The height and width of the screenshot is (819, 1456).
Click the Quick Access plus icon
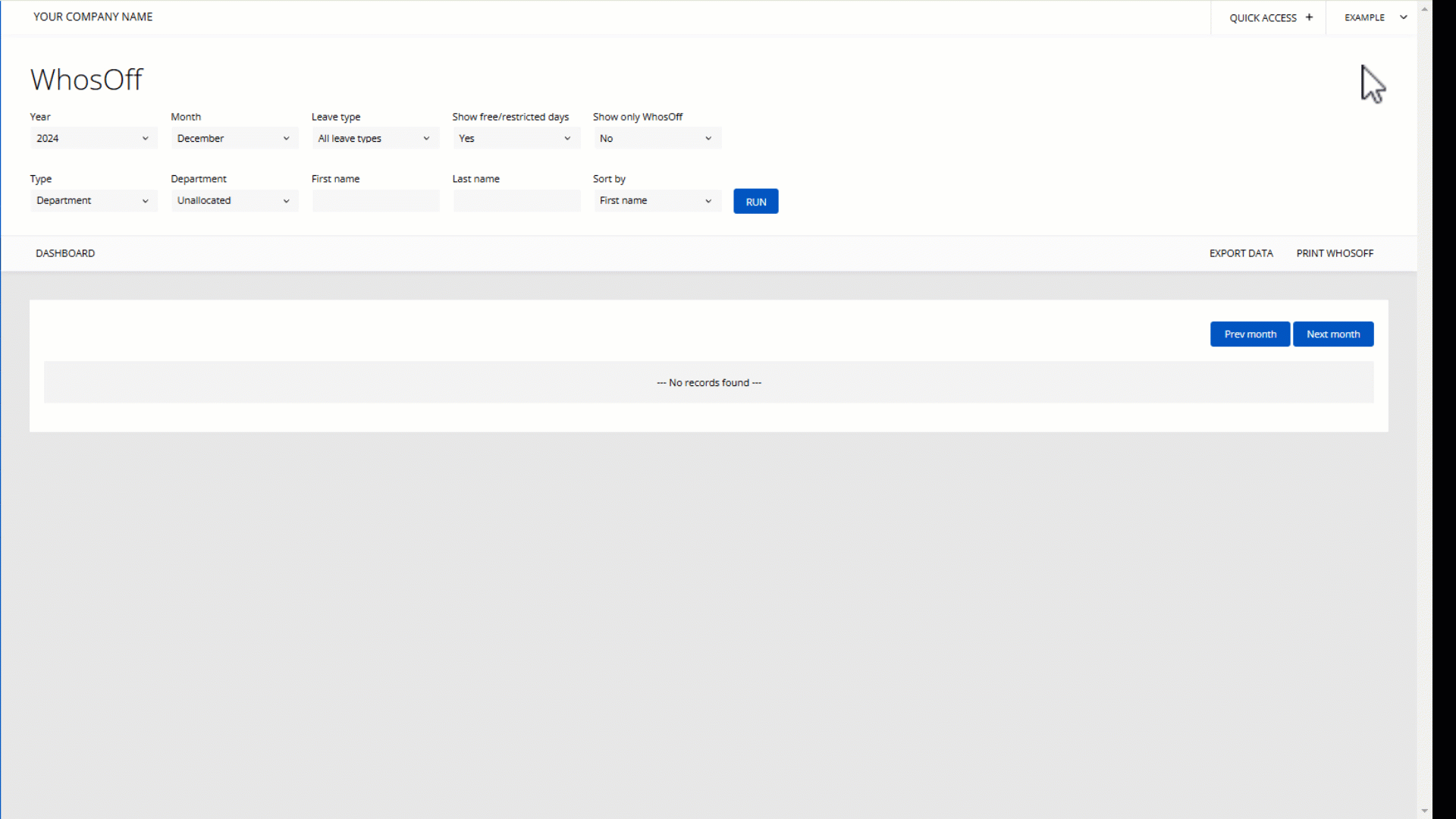pos(1309,17)
